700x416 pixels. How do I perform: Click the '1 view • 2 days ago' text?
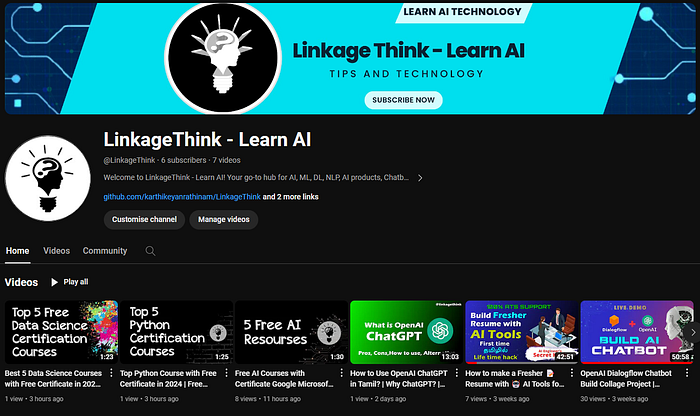[x=378, y=399]
